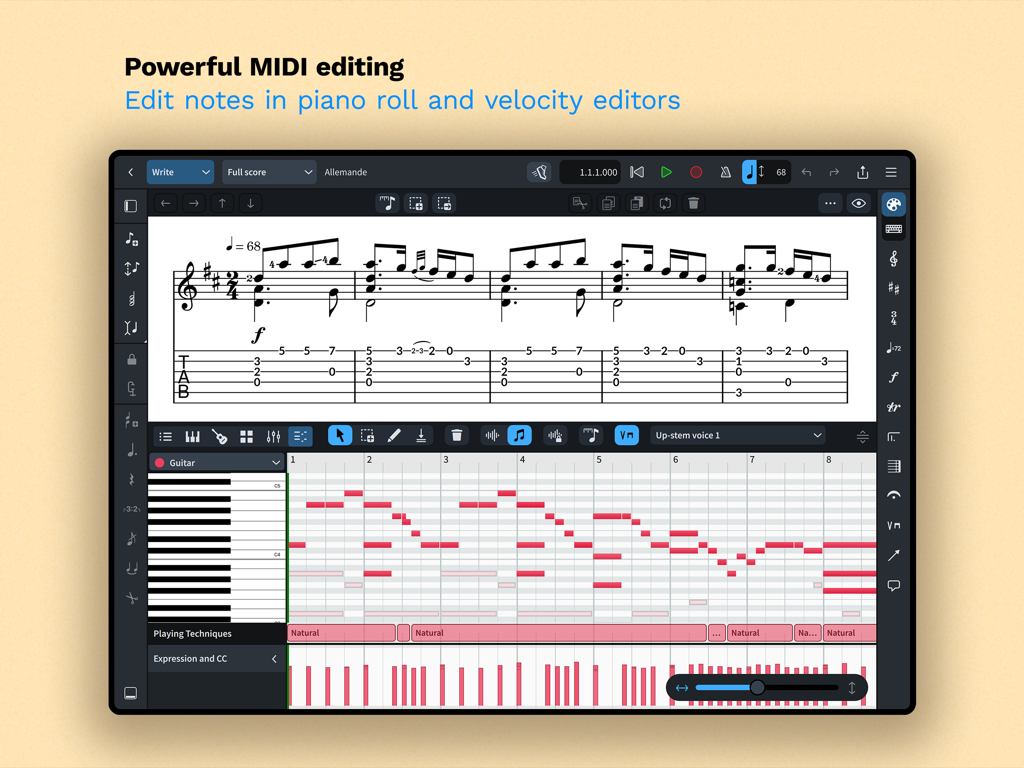Image resolution: width=1024 pixels, height=768 pixels.
Task: Select the pointer selection tool
Action: click(x=340, y=436)
